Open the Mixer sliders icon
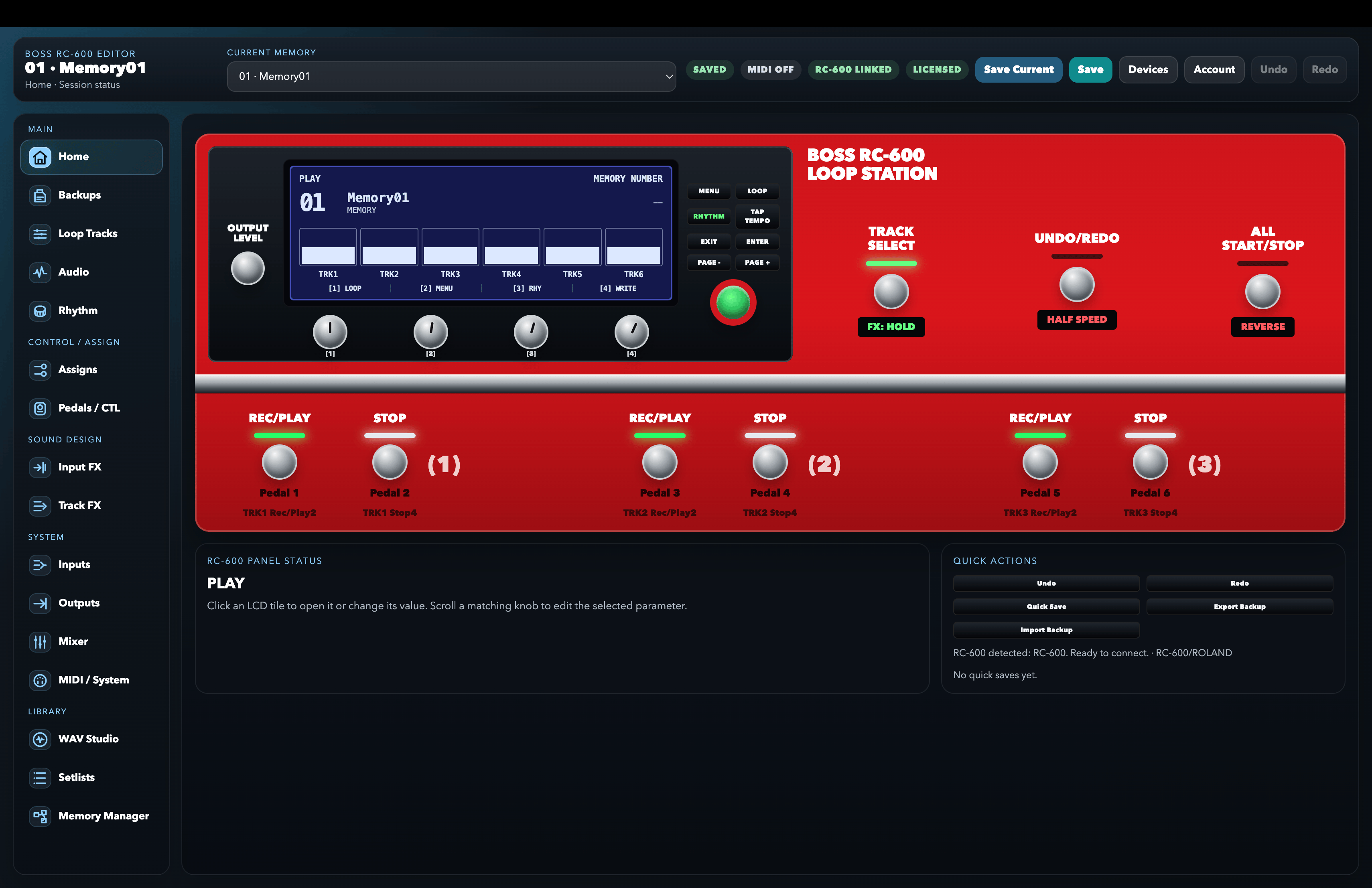Screen dimensions: 1372x888 40,641
